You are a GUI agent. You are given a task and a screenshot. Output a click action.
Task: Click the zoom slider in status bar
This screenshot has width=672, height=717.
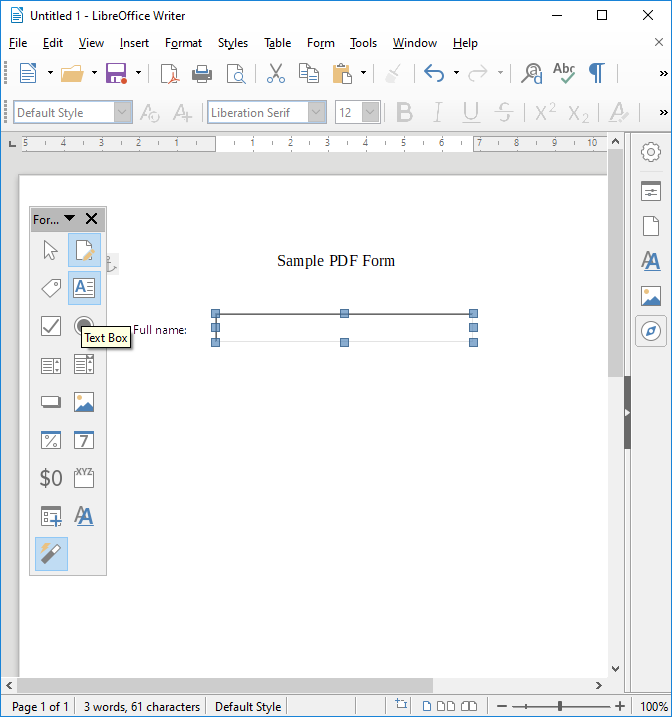coord(560,706)
